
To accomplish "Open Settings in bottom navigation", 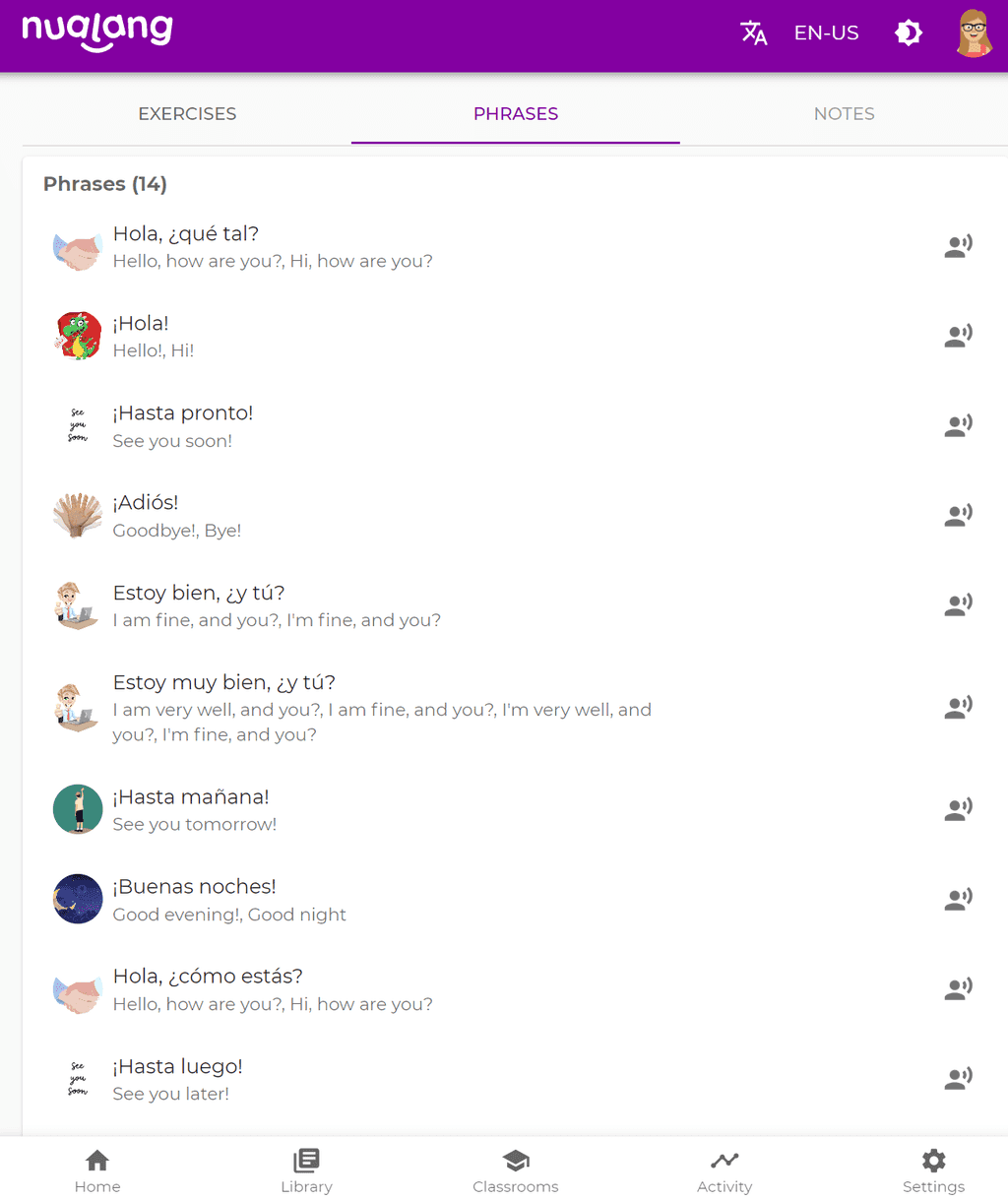I will pos(933,1170).
